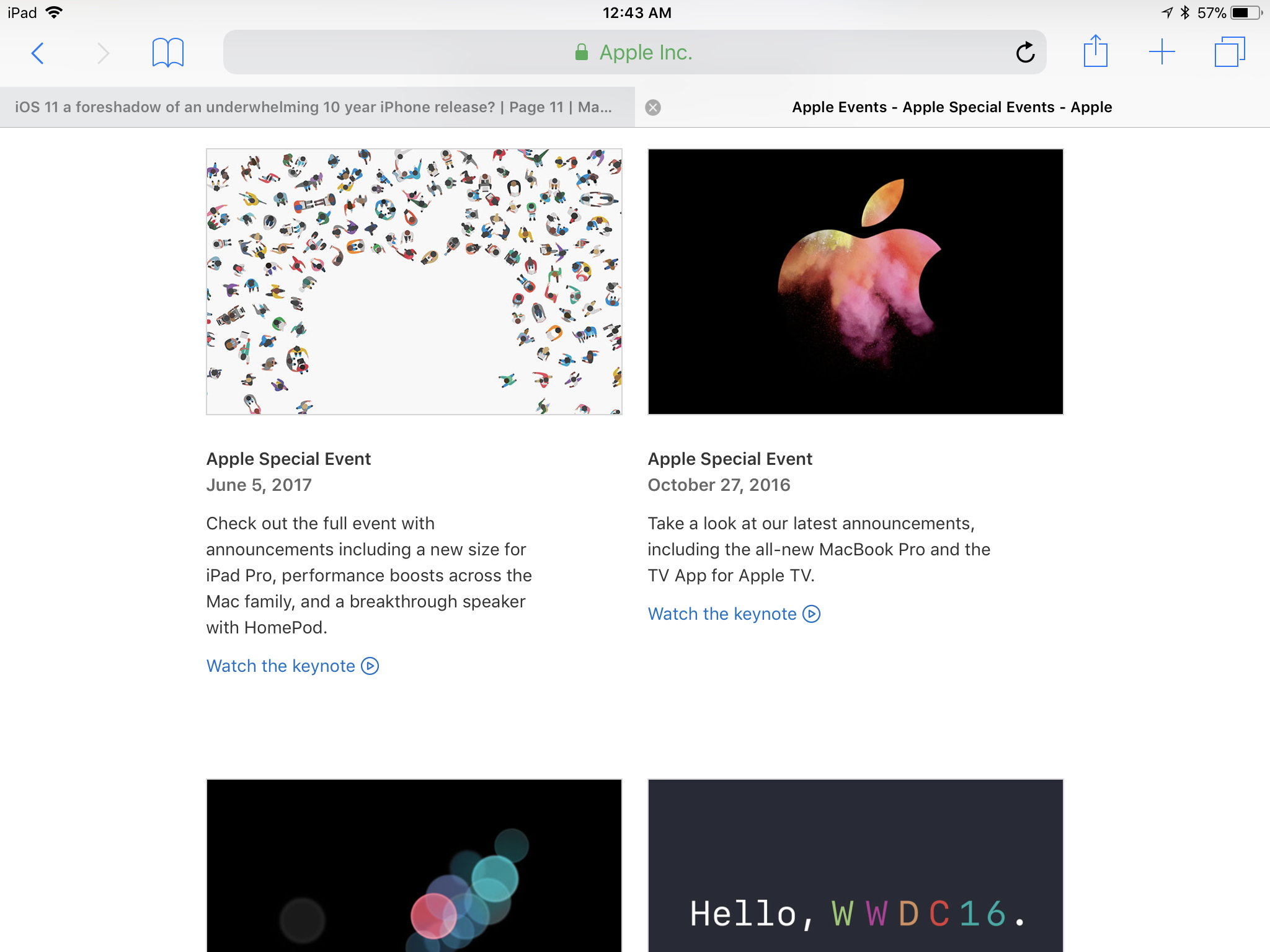Open the colored bokeh circles thumbnail
This screenshot has width=1270, height=952.
[414, 865]
